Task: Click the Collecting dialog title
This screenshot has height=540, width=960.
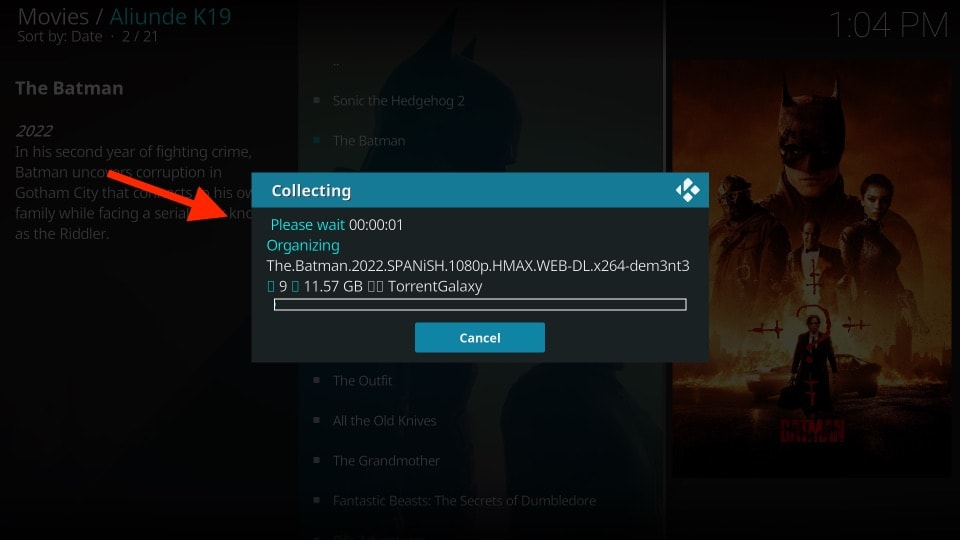Action: 311,190
